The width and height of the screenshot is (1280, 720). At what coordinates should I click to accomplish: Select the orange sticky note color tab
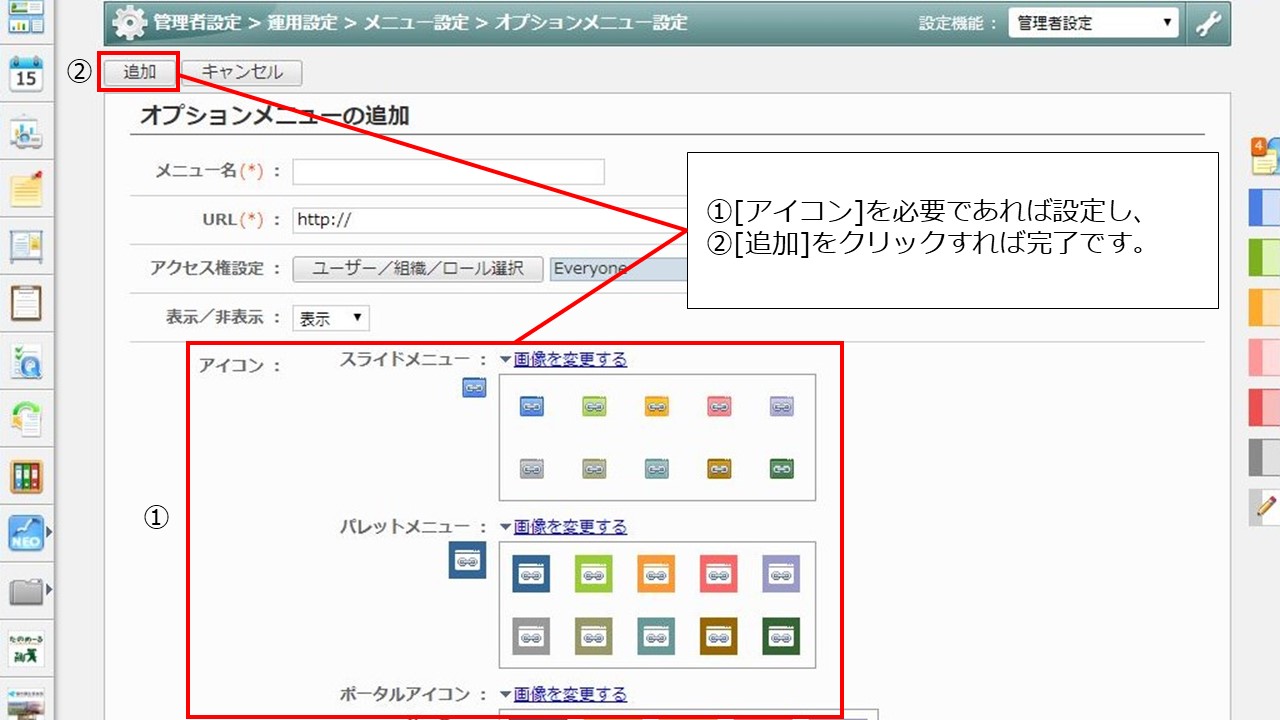click(1265, 307)
